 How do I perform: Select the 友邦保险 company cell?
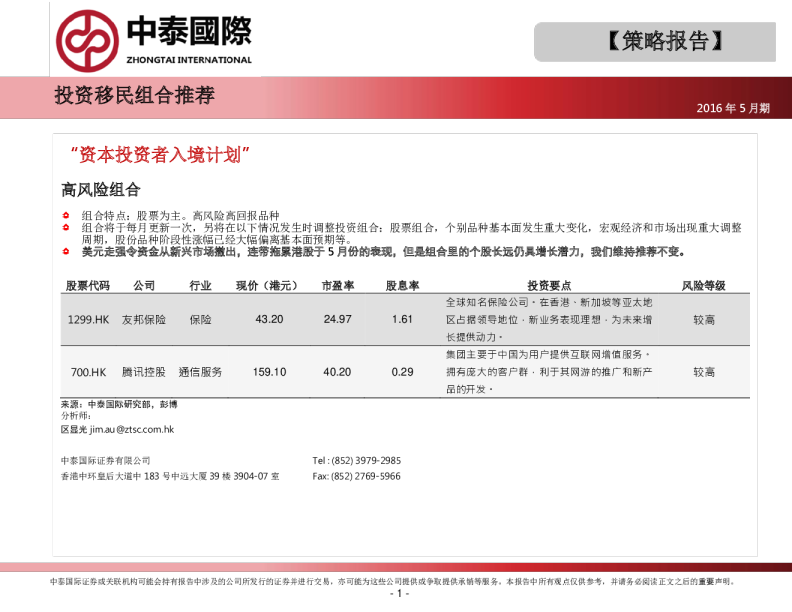[144, 320]
